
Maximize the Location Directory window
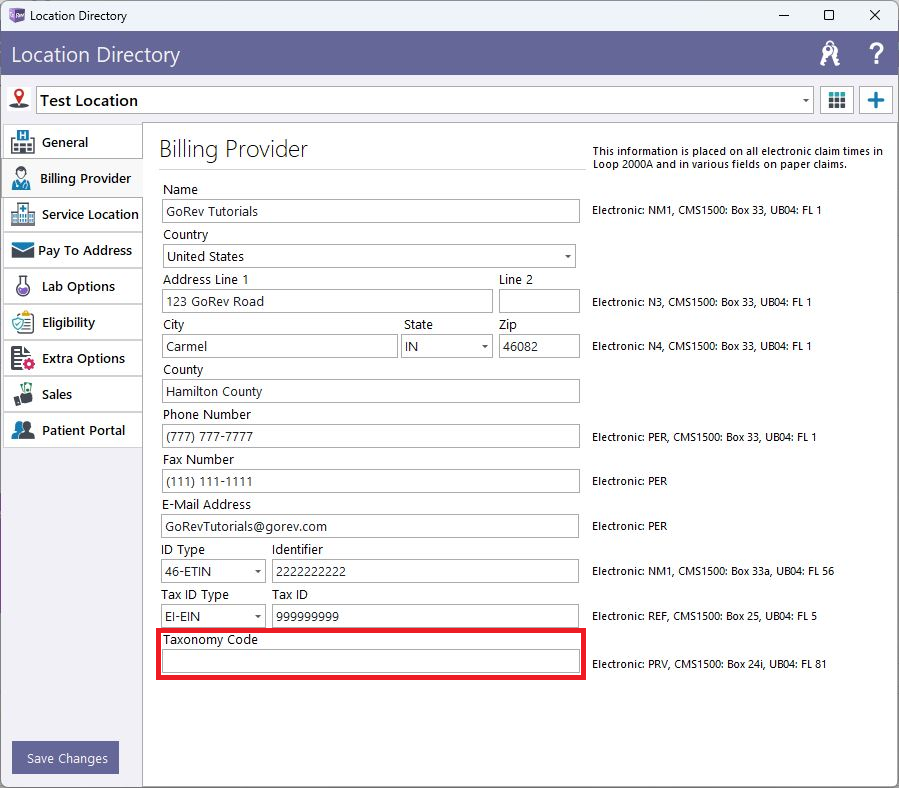(x=828, y=15)
